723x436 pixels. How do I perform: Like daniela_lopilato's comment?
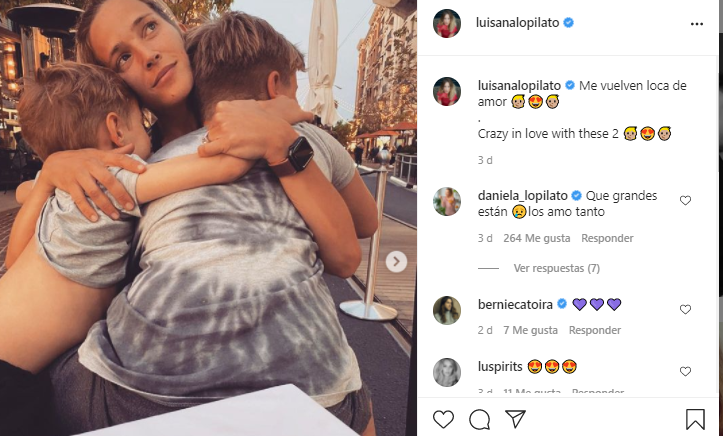685,200
